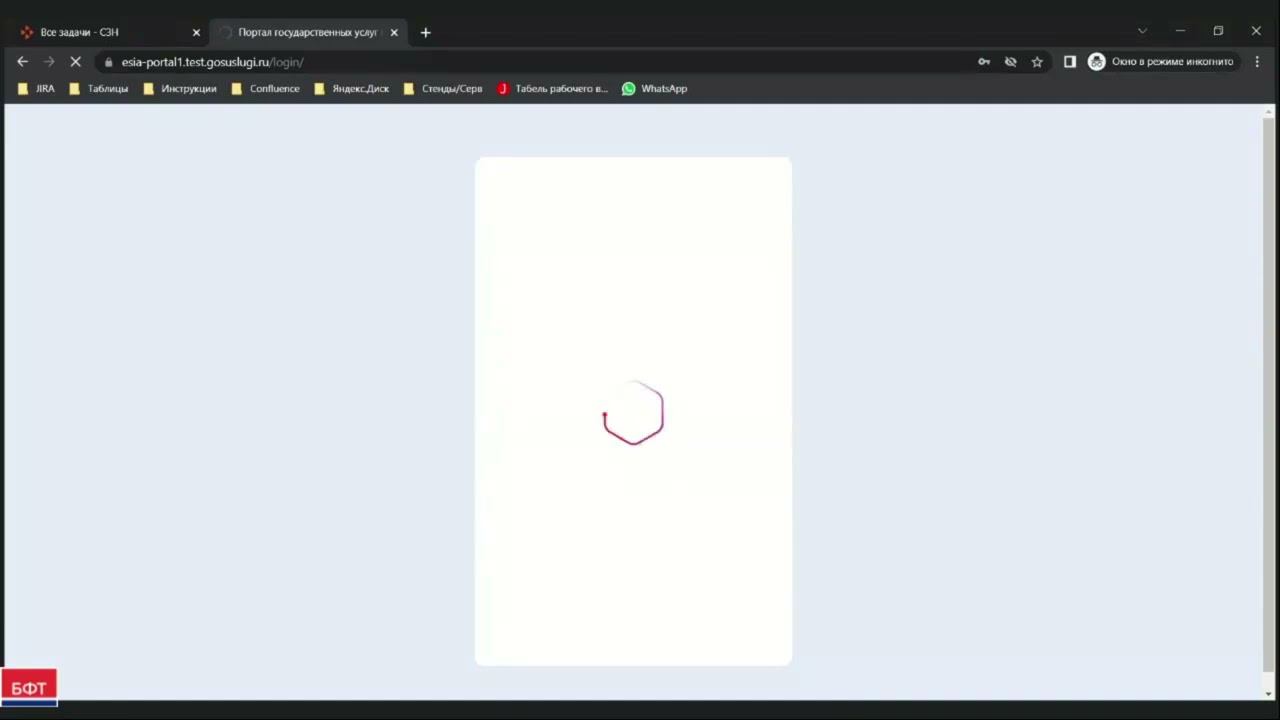The width and height of the screenshot is (1280, 720).
Task: Open the Стенды/Серв bookmark folder
Action: point(442,89)
